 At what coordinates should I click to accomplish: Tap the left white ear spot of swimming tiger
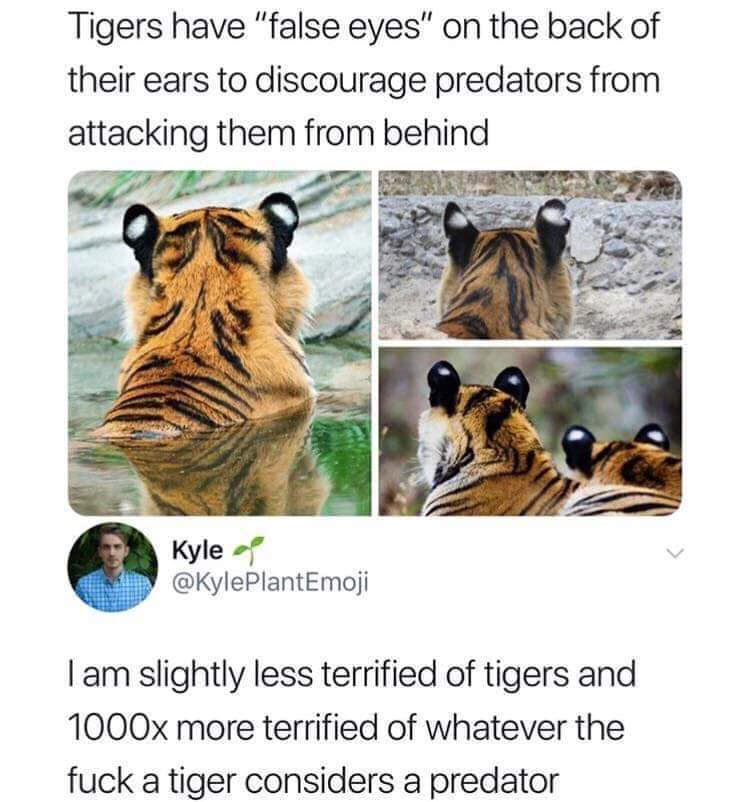(137, 227)
